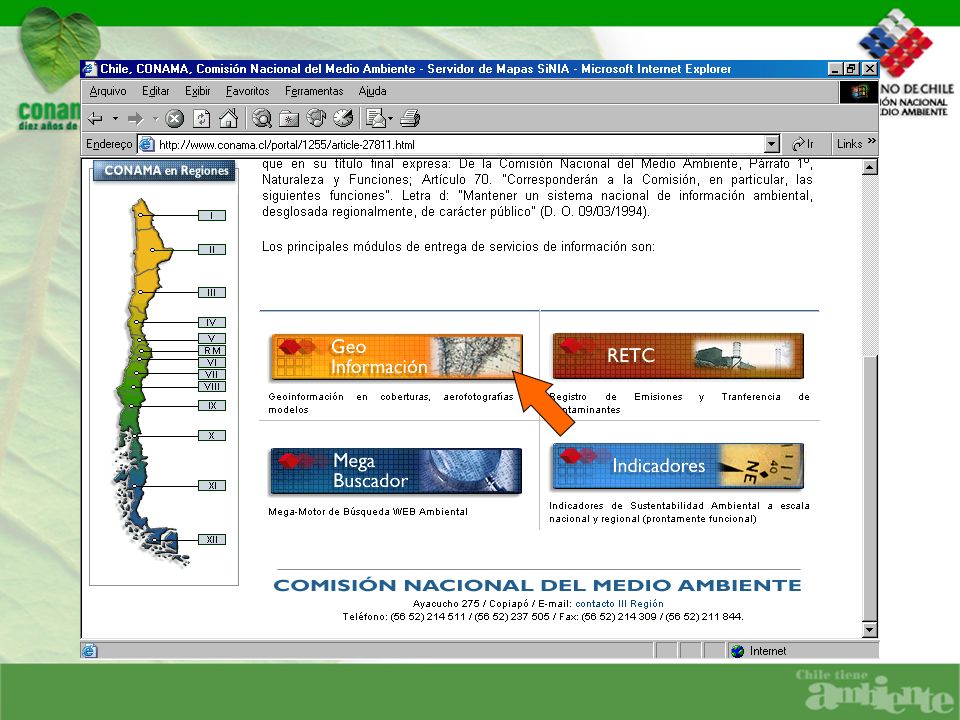This screenshot has width=960, height=720.
Task: Open the Search pane toolbar icon
Action: (x=262, y=118)
